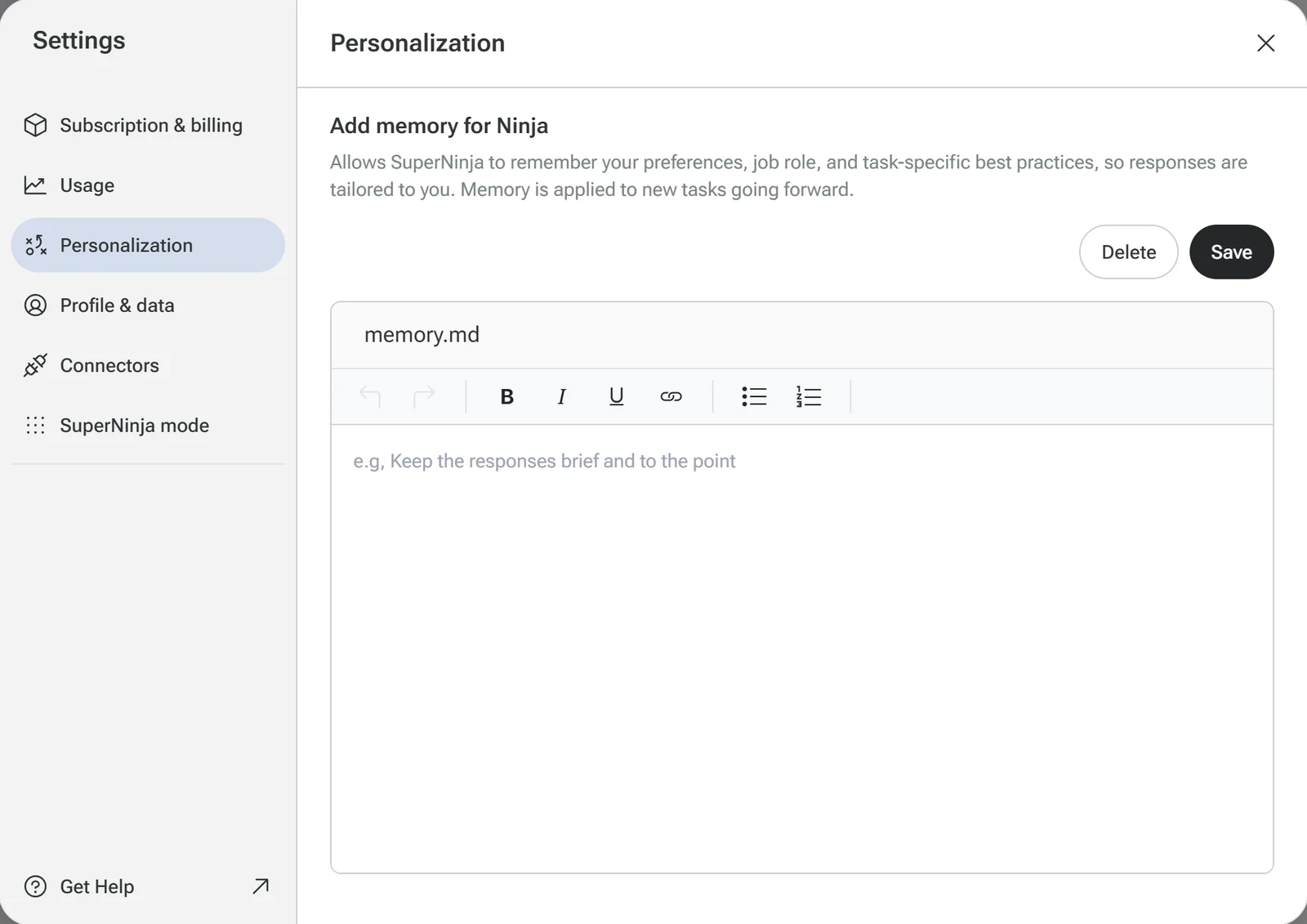Apply bulleted list formatting
The height and width of the screenshot is (924, 1307).
754,397
